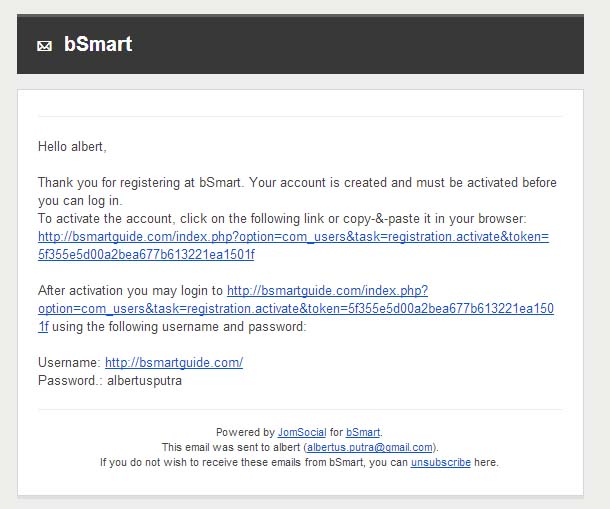Click the token line 5f355e5d00a2bea677b613221ea1501f of first link

146,254
